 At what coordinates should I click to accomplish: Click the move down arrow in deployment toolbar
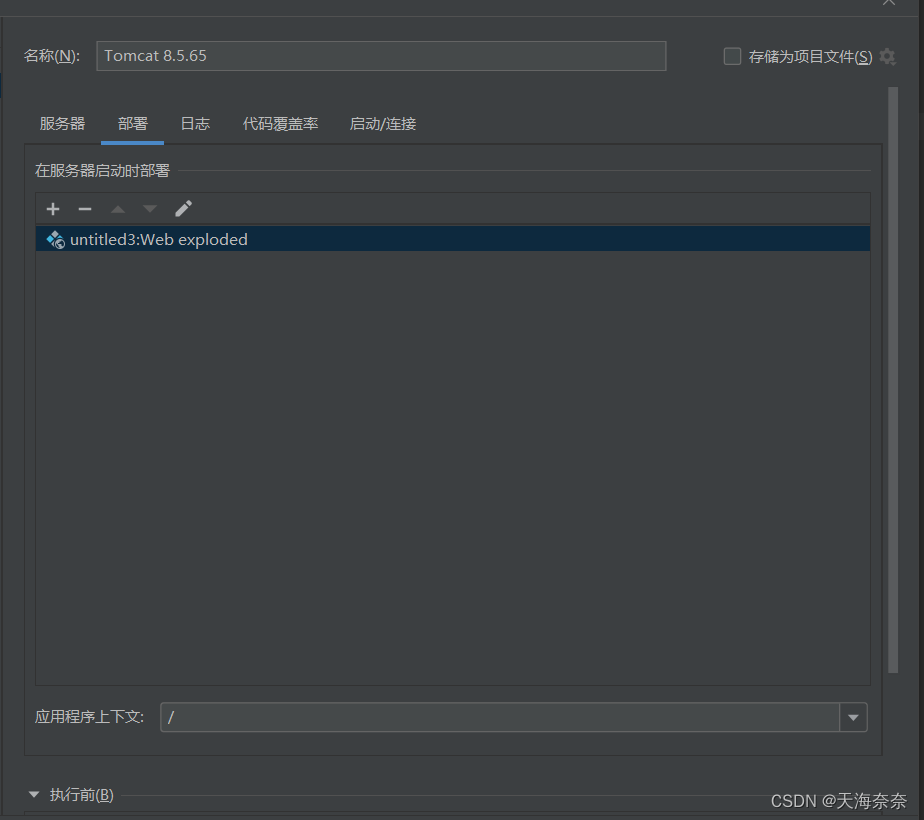[x=150, y=209]
